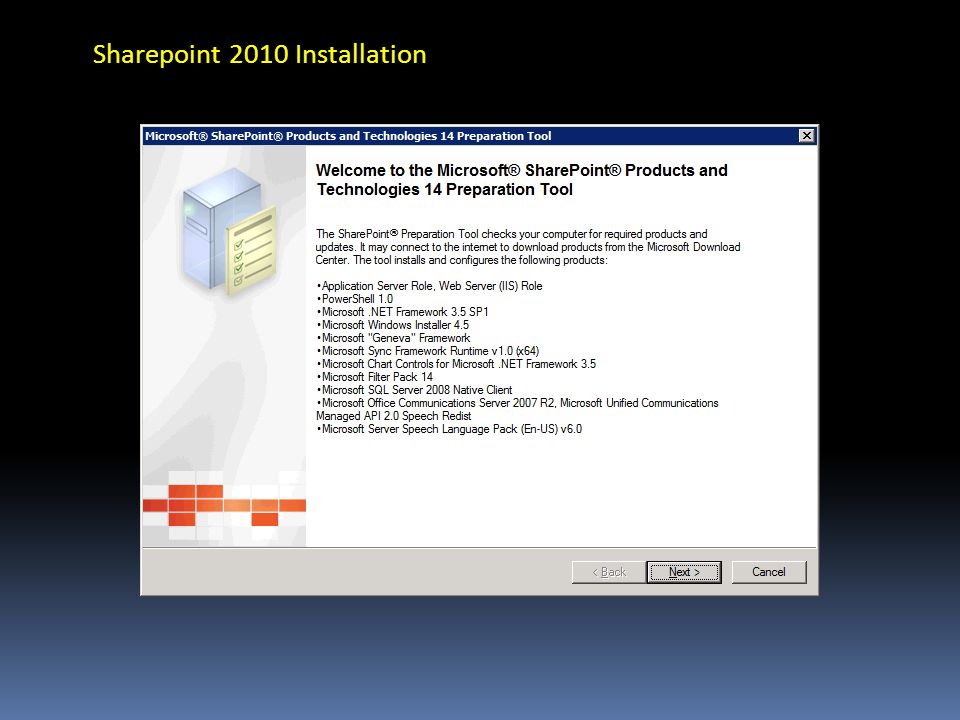Viewport: 960px width, 720px height.
Task: Select 'Microsoft Sync Framework Runtime v1.0 (x64)'
Action: (x=428, y=351)
